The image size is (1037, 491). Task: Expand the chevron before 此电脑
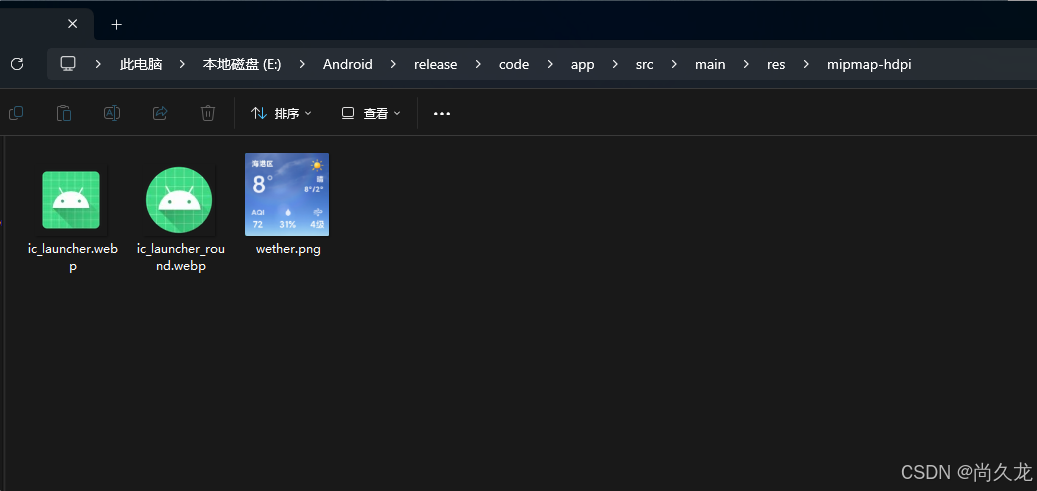pos(98,64)
